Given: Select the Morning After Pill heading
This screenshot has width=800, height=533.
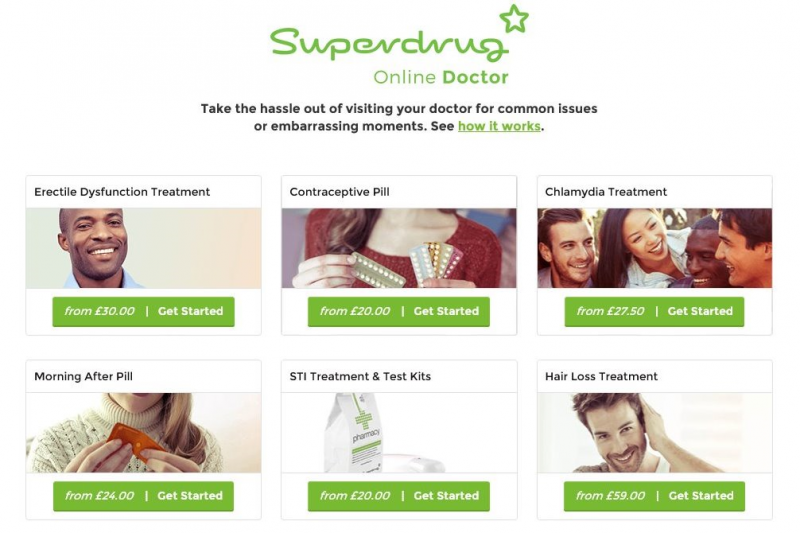Looking at the screenshot, I should [x=83, y=376].
